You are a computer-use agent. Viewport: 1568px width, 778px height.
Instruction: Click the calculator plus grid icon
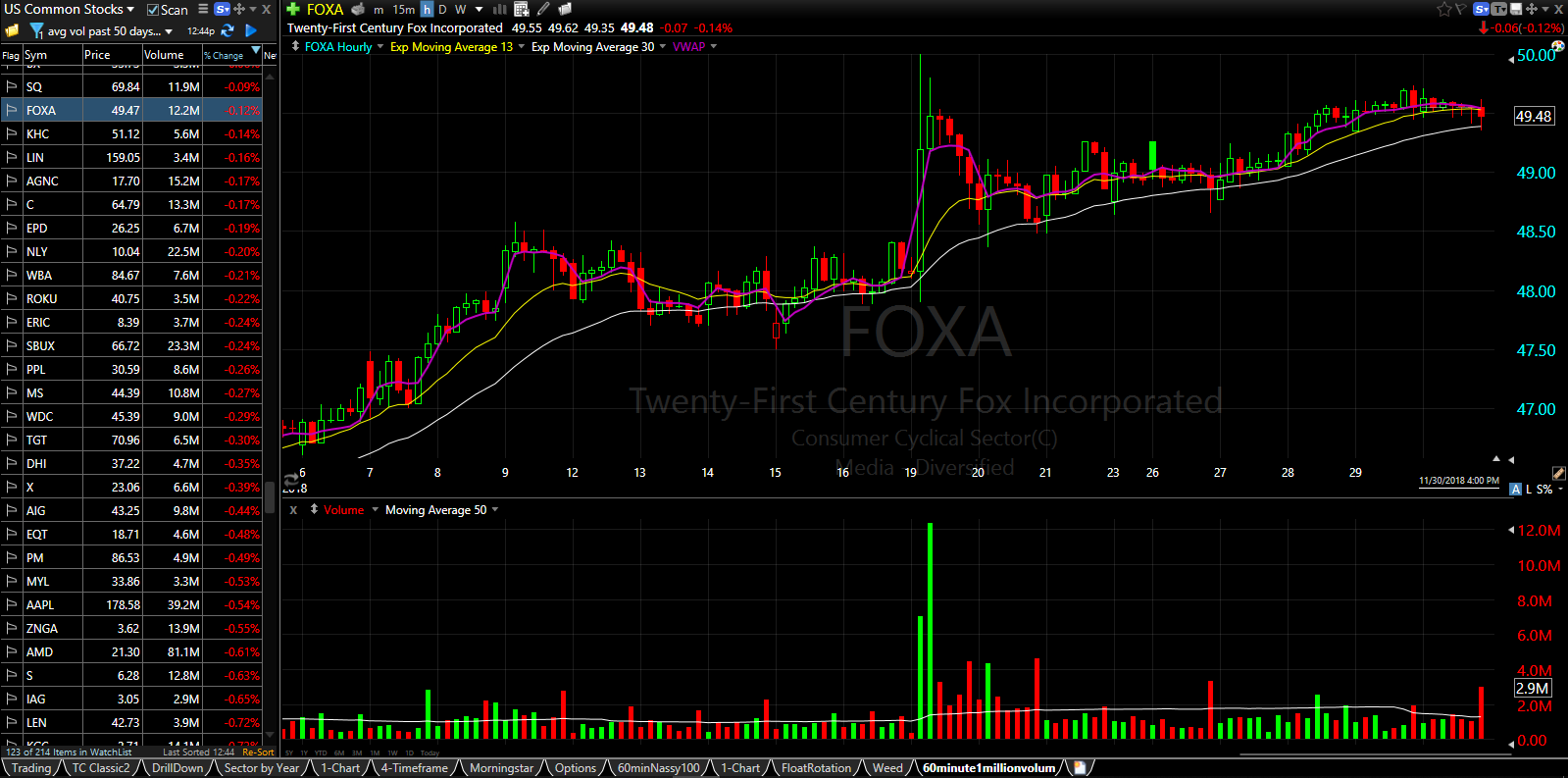tap(521, 9)
